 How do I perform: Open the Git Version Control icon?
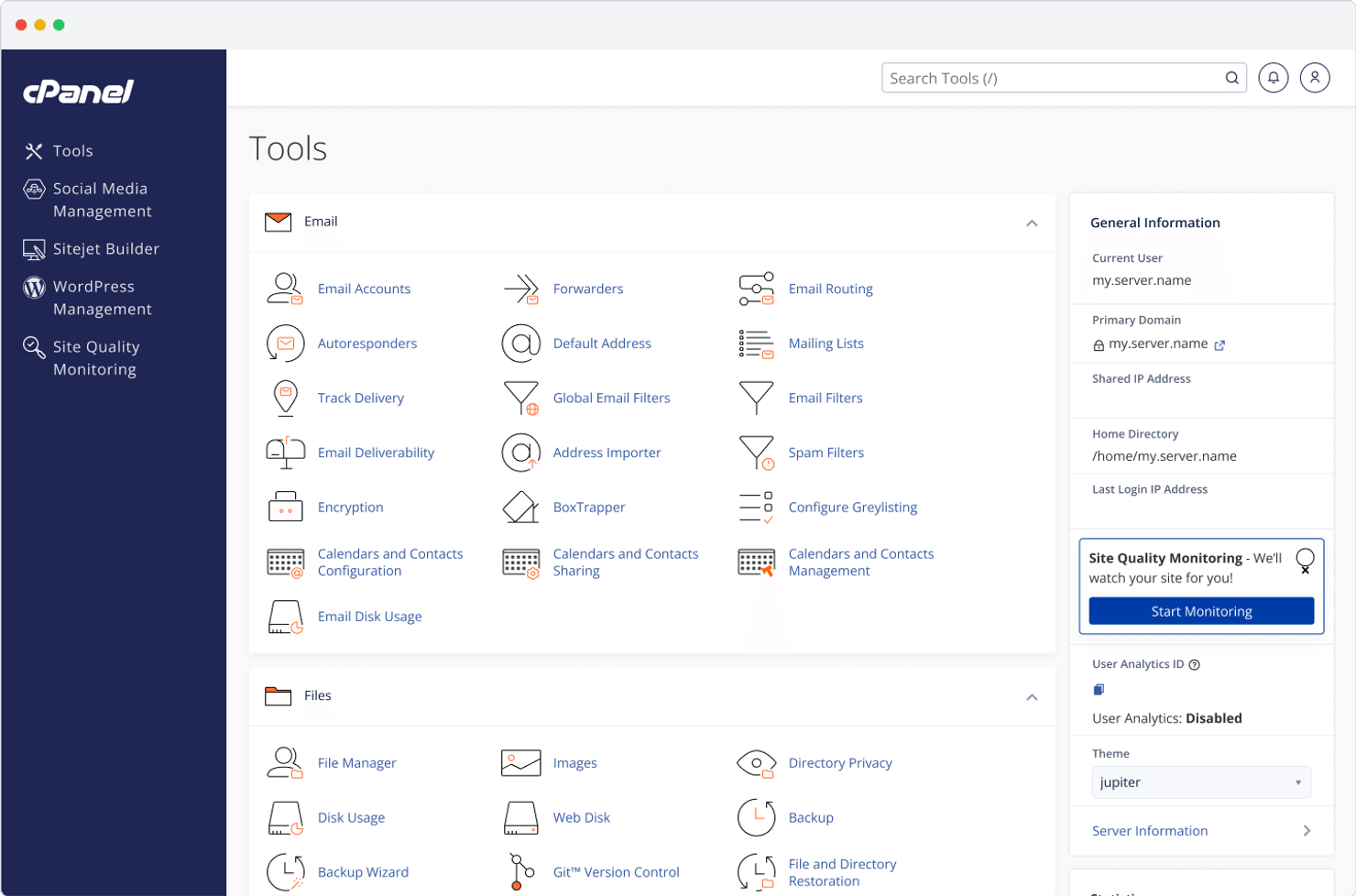(x=520, y=871)
